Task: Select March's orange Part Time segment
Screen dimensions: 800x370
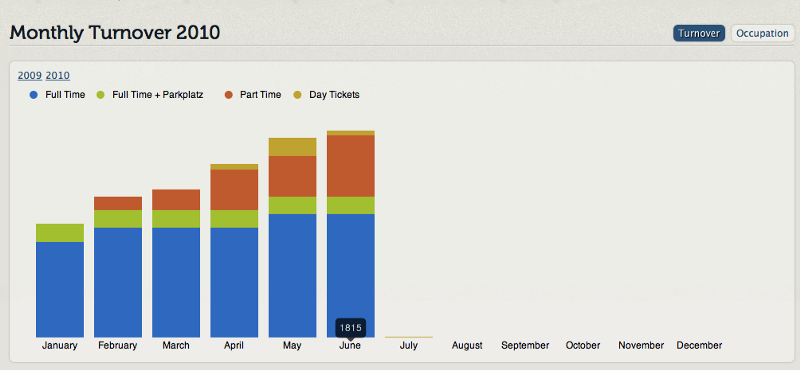Action: tap(176, 200)
